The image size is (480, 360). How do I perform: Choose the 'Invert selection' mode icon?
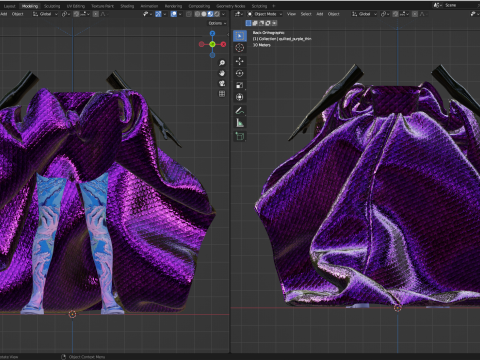[268, 23]
